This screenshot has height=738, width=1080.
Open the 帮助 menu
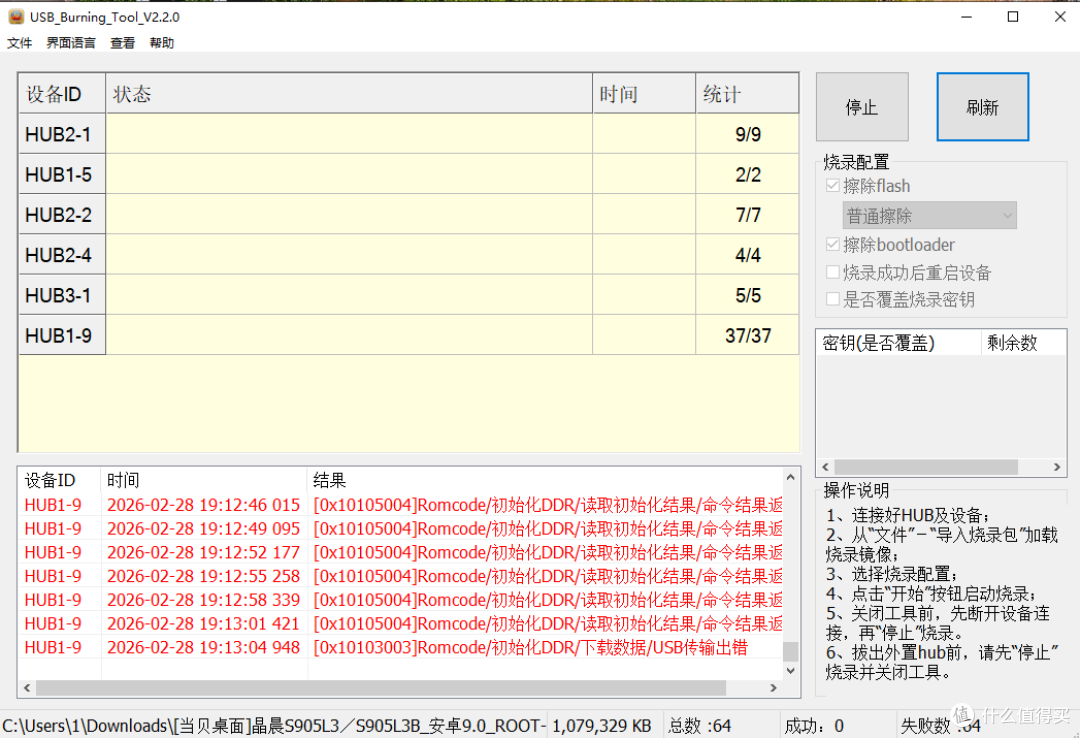tap(162, 43)
